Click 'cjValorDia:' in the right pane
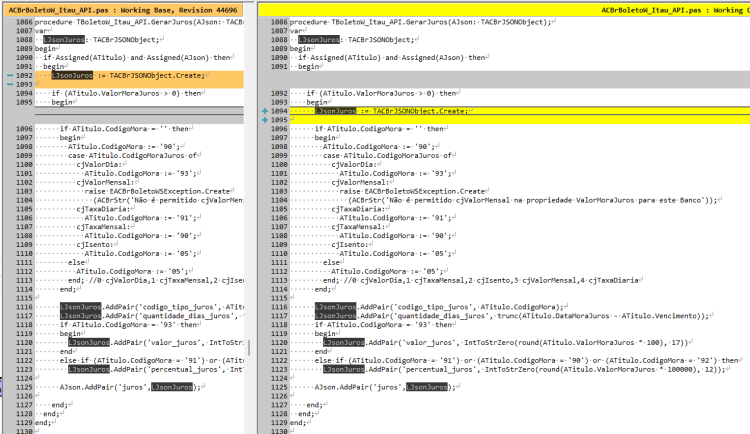 [354, 165]
